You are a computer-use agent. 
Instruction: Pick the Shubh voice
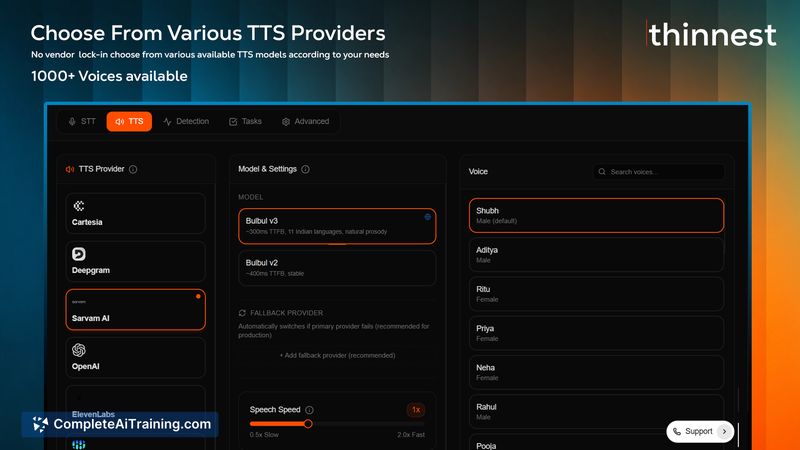click(x=596, y=215)
